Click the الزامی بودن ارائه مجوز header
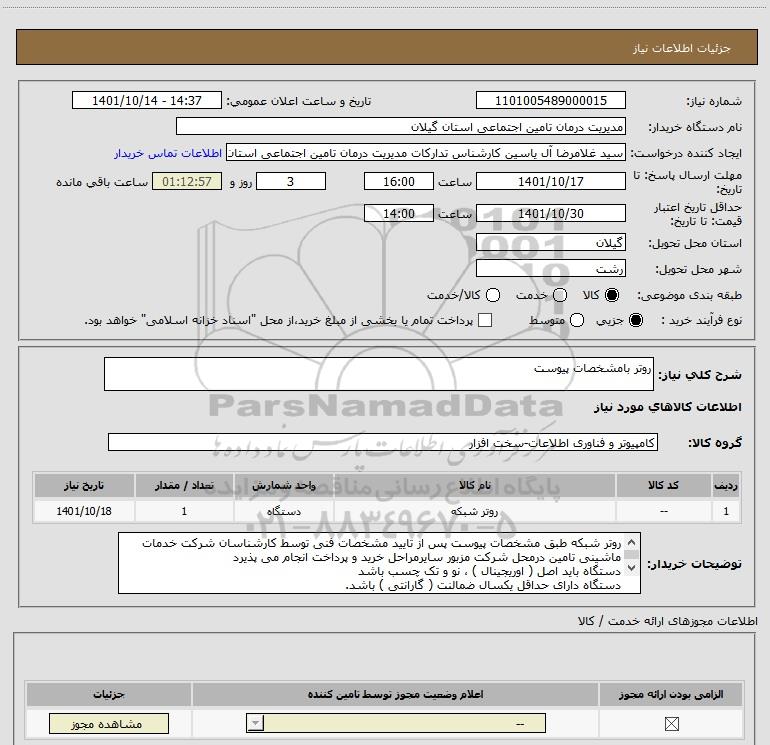Image resolution: width=770 pixels, height=745 pixels. coord(671,694)
